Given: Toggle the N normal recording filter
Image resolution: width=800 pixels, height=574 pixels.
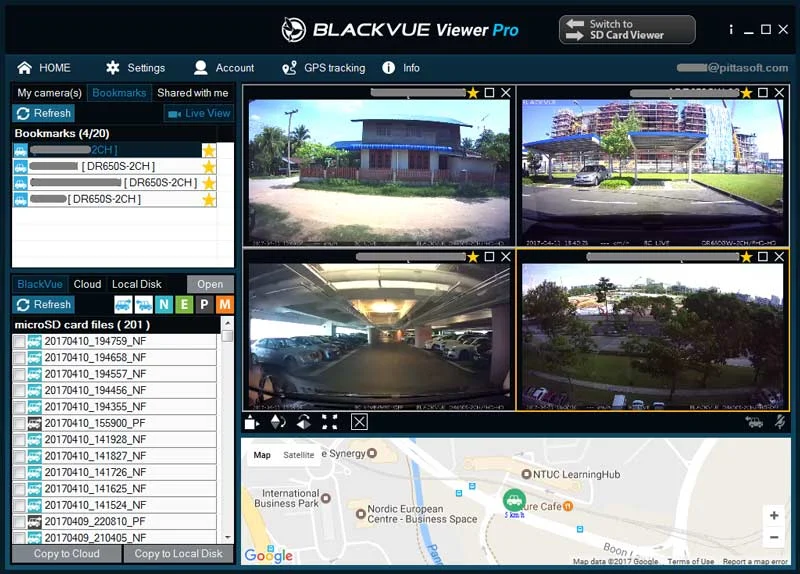Looking at the screenshot, I should (164, 305).
